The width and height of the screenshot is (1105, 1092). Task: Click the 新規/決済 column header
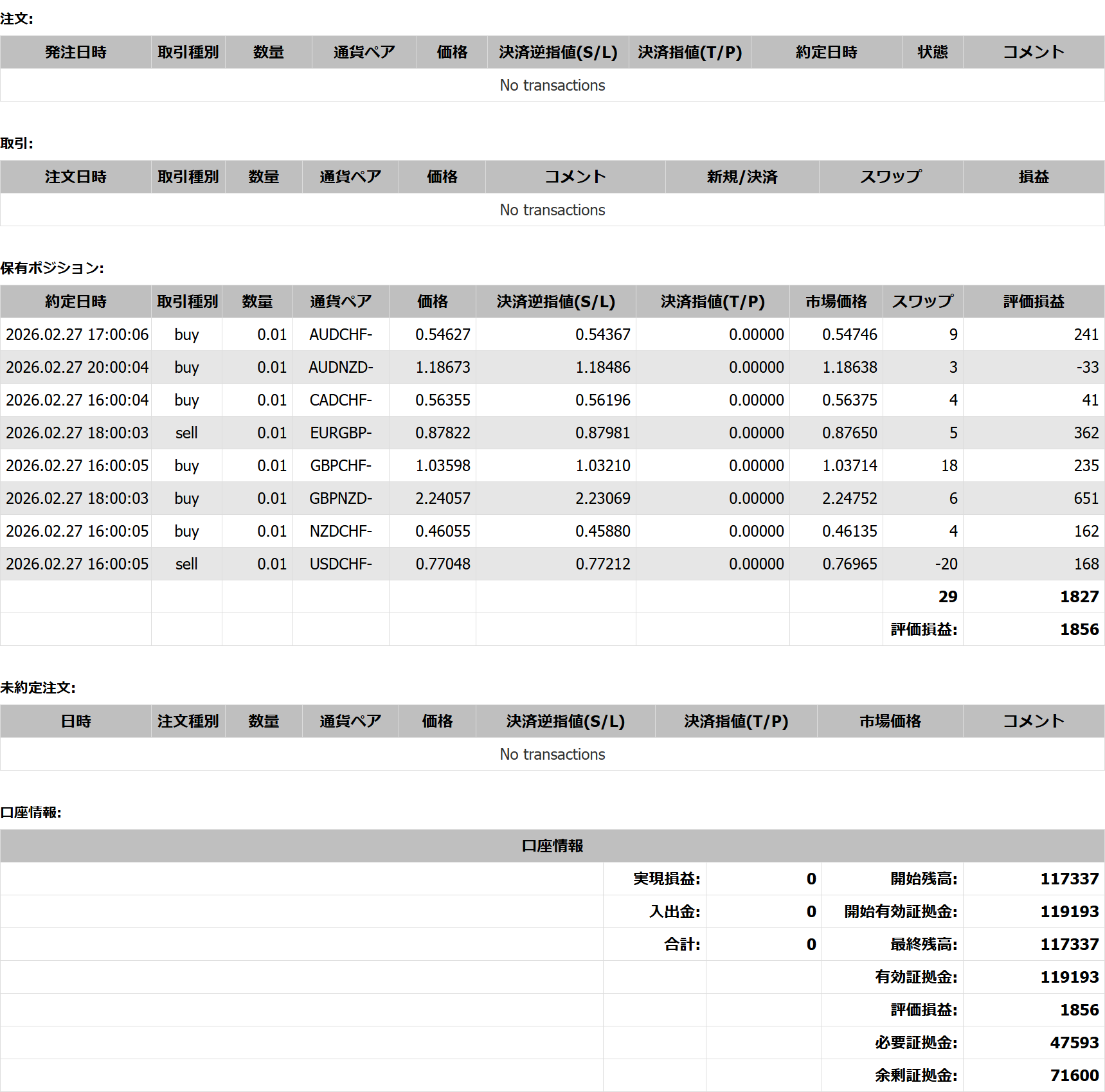click(742, 177)
